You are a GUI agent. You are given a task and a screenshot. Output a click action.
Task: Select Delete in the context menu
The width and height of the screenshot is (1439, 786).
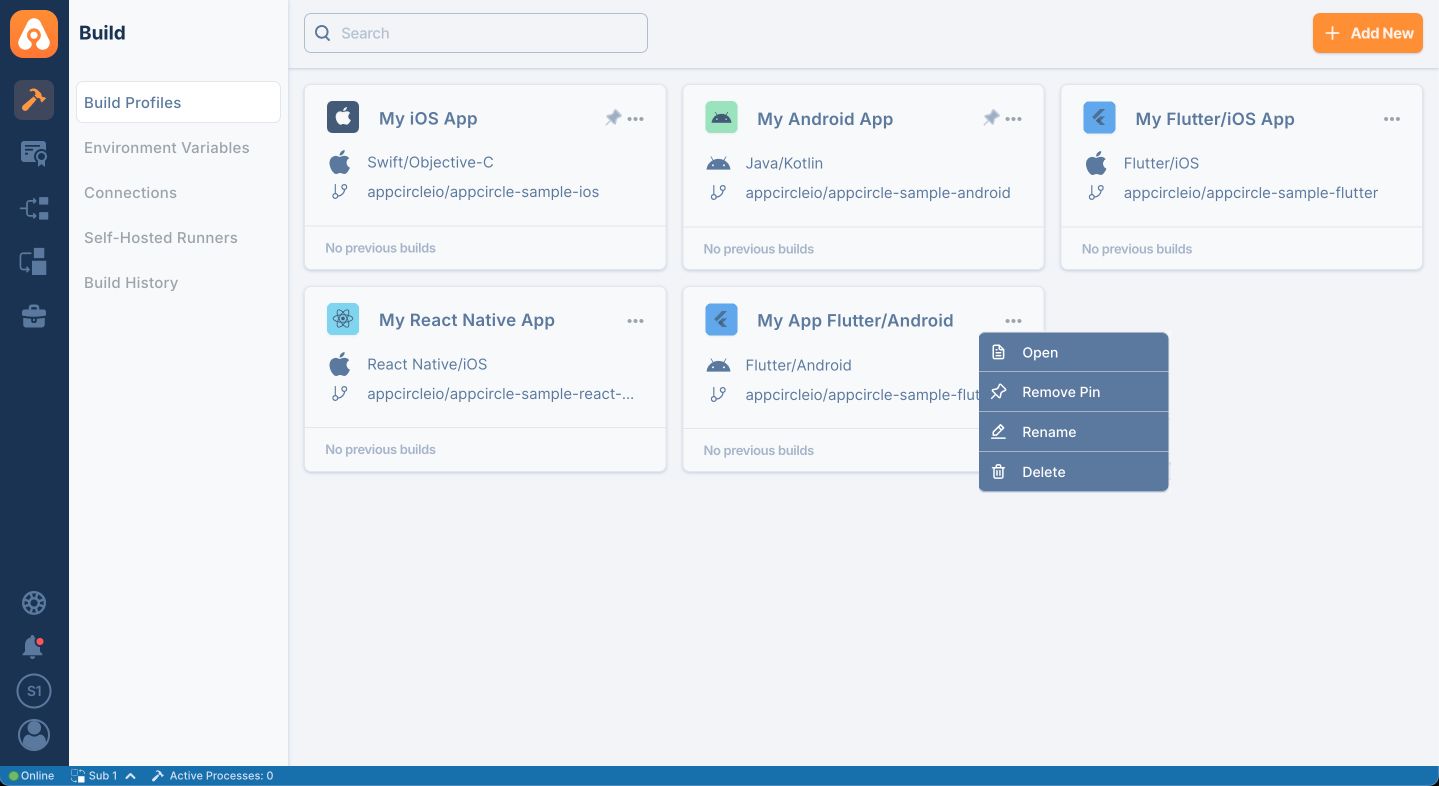pyautogui.click(x=1043, y=472)
